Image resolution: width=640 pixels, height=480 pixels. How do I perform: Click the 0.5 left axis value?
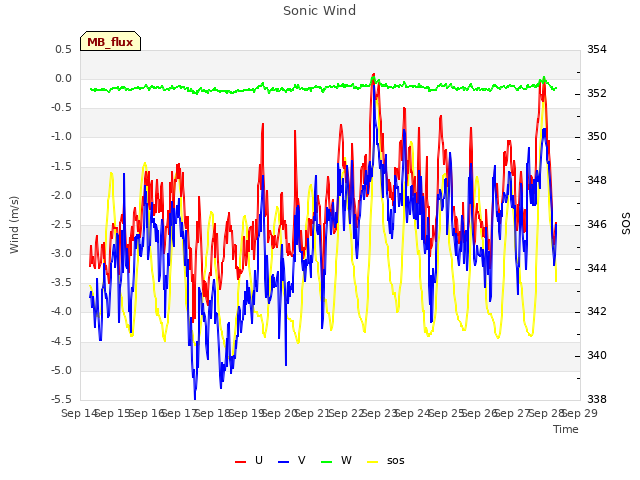tap(64, 49)
